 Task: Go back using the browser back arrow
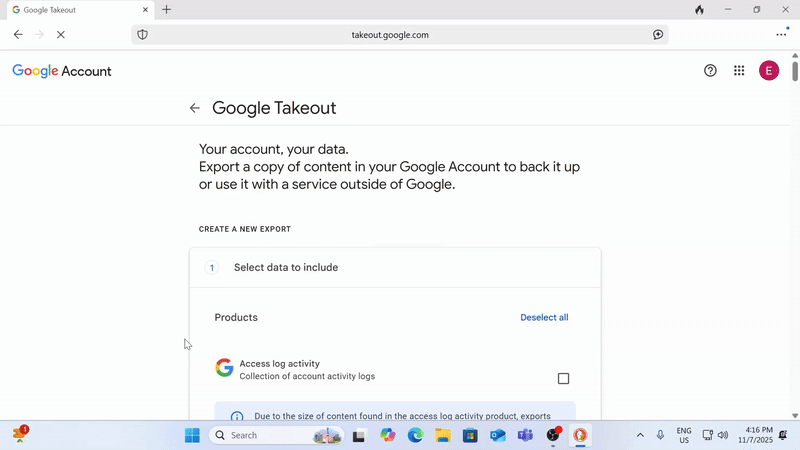[x=18, y=35]
